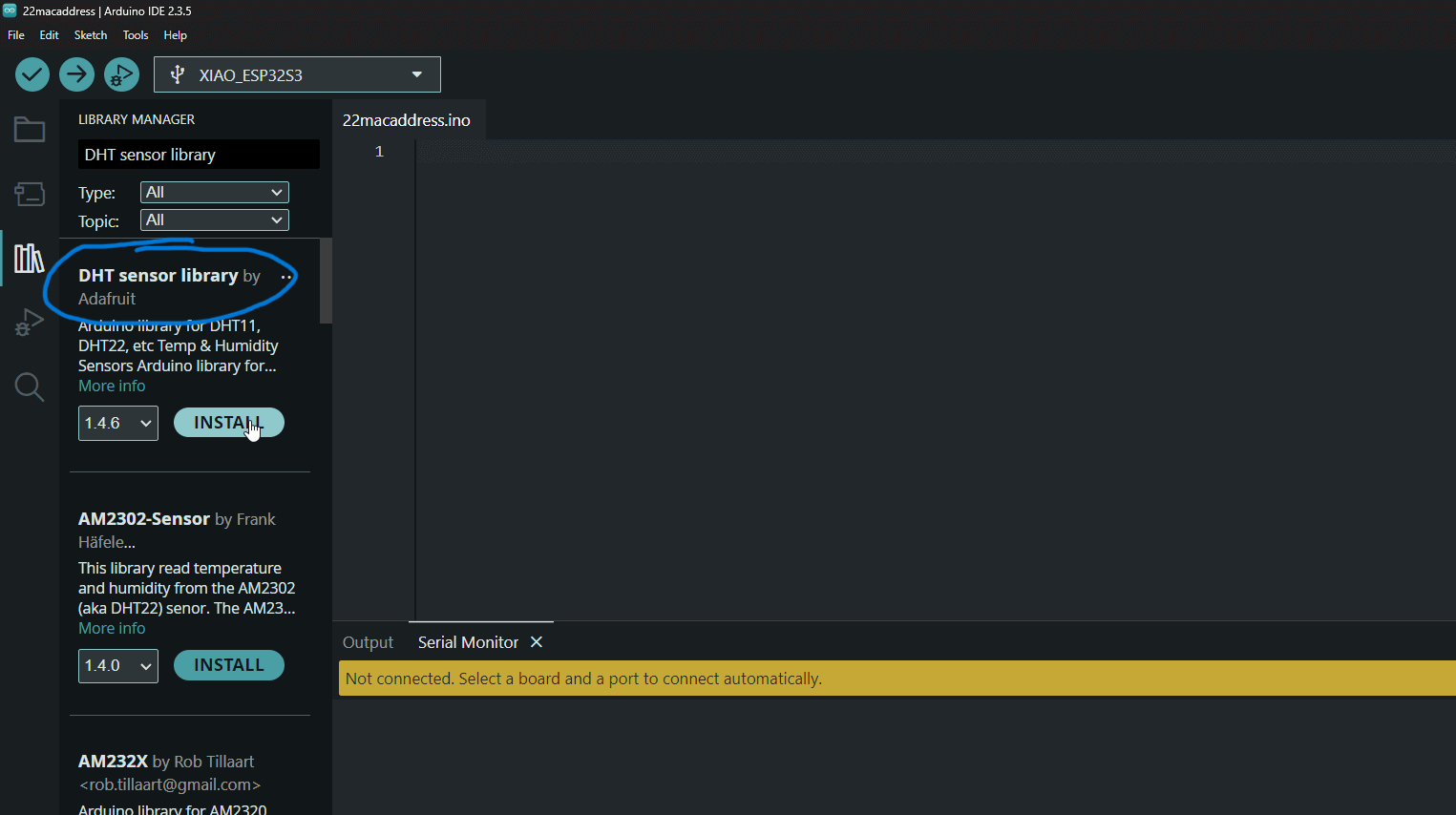Click the library search field

[x=199, y=155]
